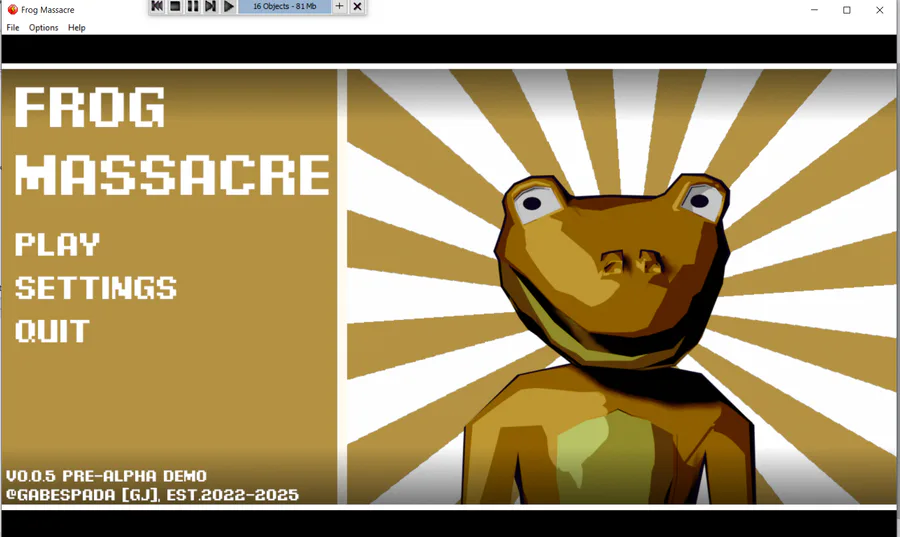Screen dimensions: 900x537
Task: Click the Frog Massacre app icon in title bar
Action: pos(12,10)
